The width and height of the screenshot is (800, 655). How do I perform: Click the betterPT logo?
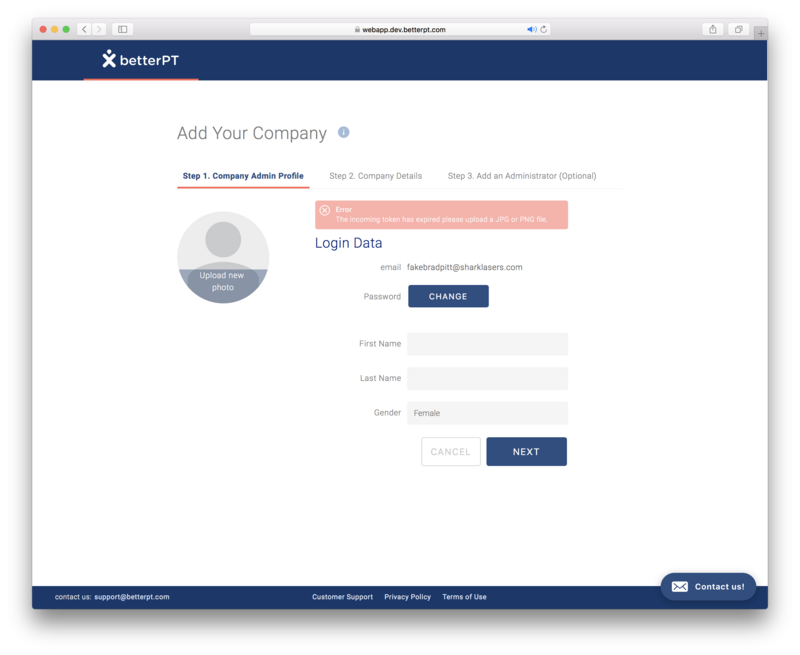point(141,60)
